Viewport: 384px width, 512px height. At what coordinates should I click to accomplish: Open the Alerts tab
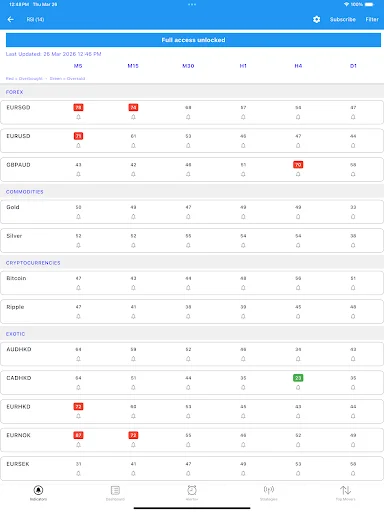(192, 493)
